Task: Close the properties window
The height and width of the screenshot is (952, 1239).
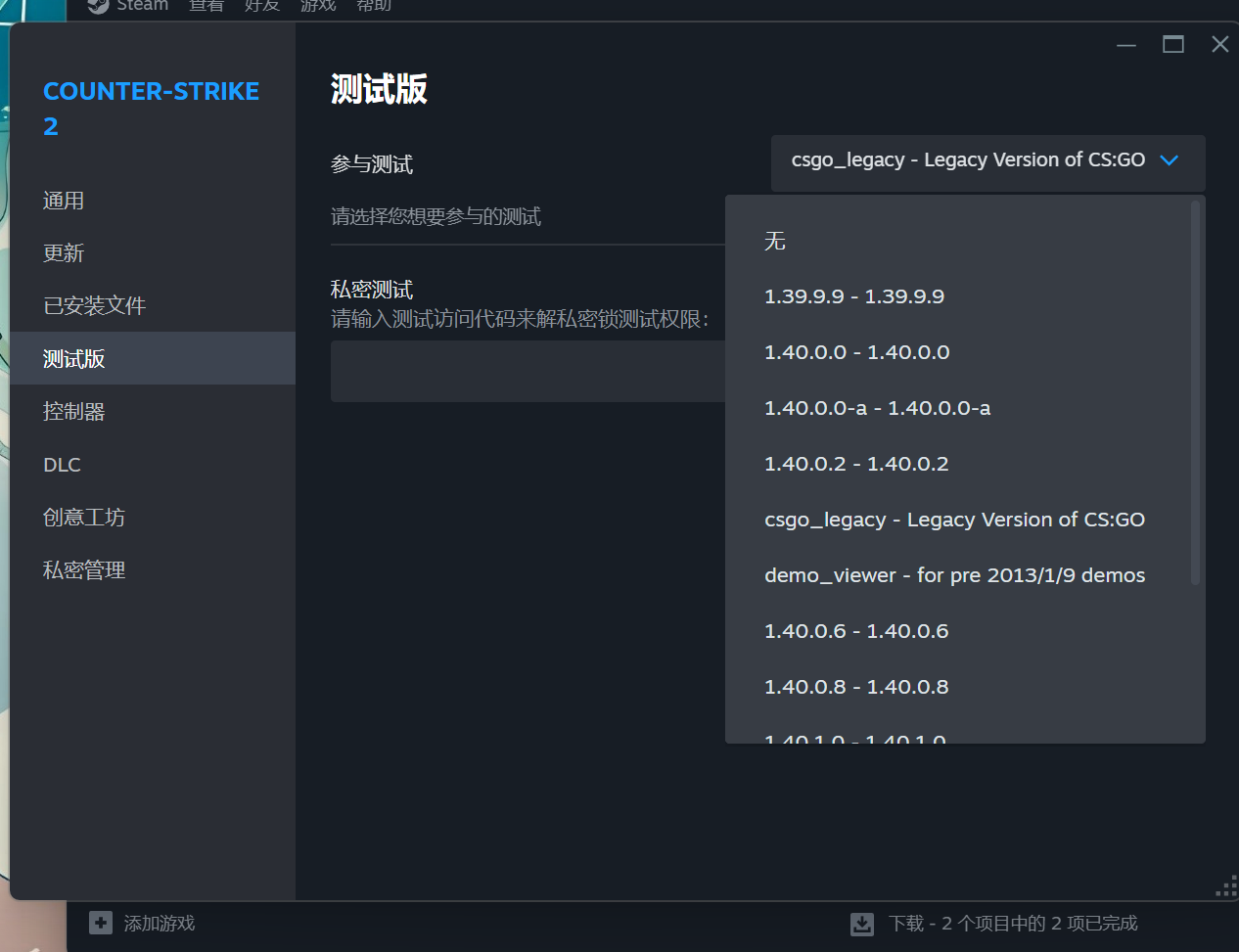Action: [x=1219, y=44]
